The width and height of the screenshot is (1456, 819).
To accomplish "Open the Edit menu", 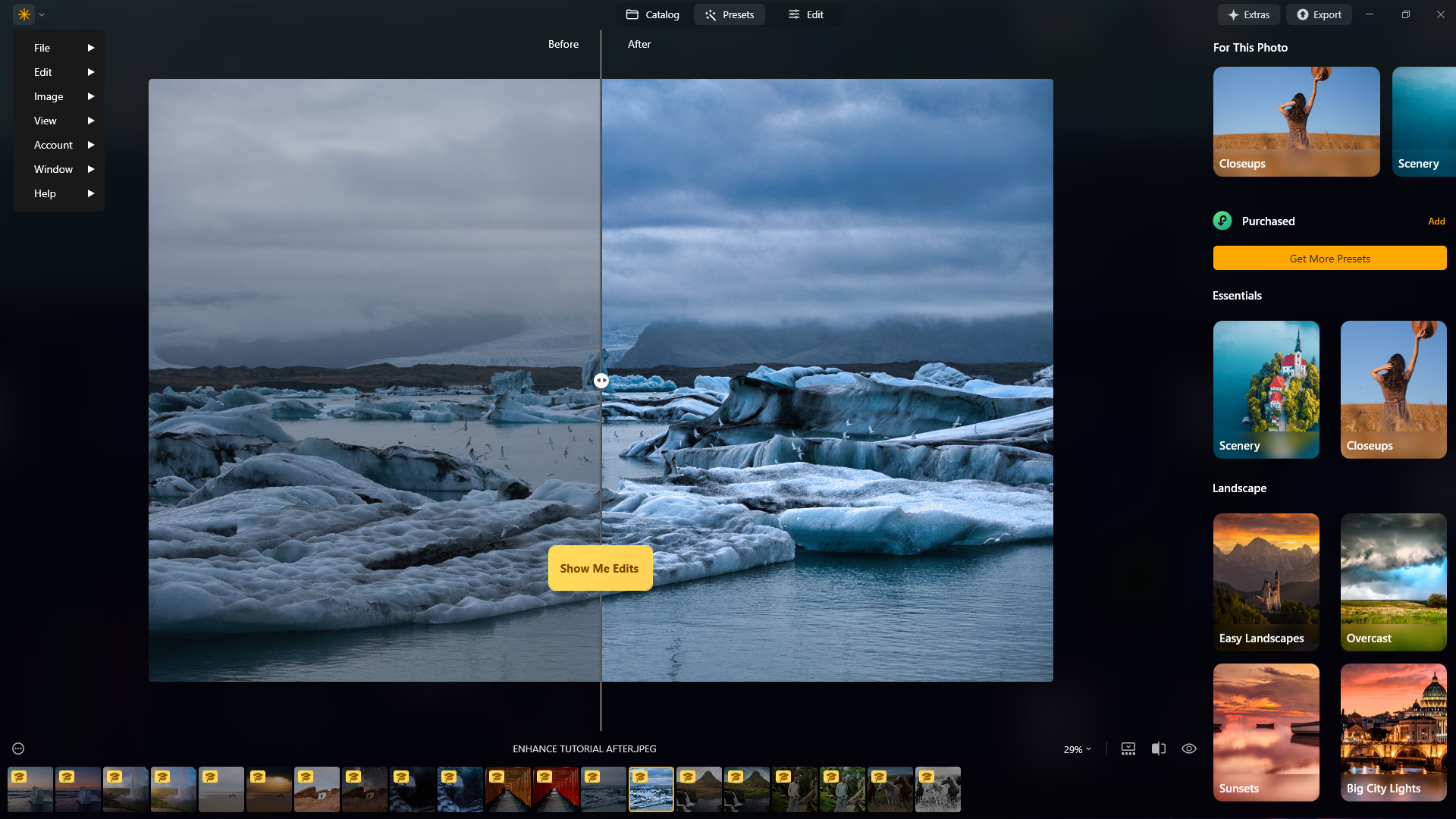I will (x=43, y=71).
